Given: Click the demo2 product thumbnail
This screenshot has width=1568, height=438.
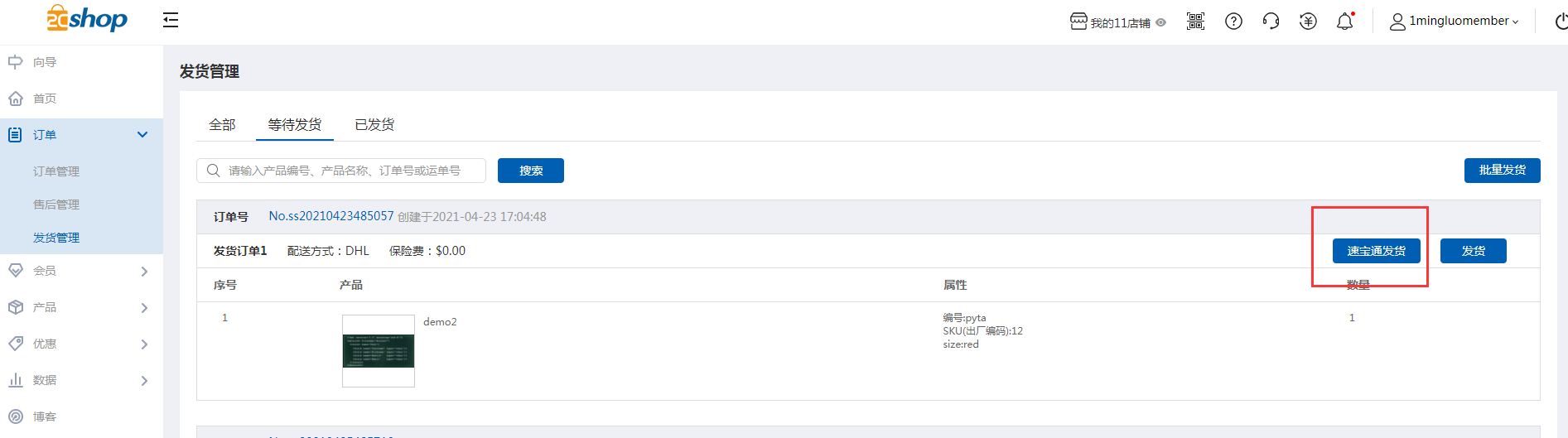Looking at the screenshot, I should click(x=379, y=351).
